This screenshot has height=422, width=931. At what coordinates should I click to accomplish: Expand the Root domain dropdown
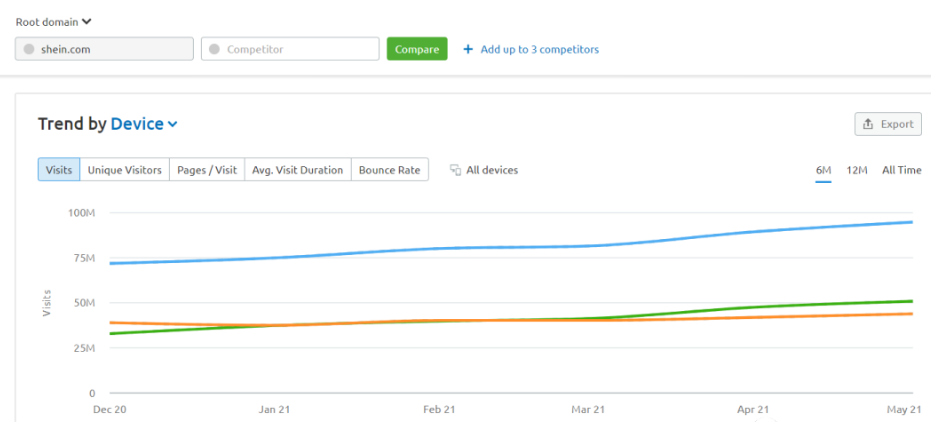(53, 21)
